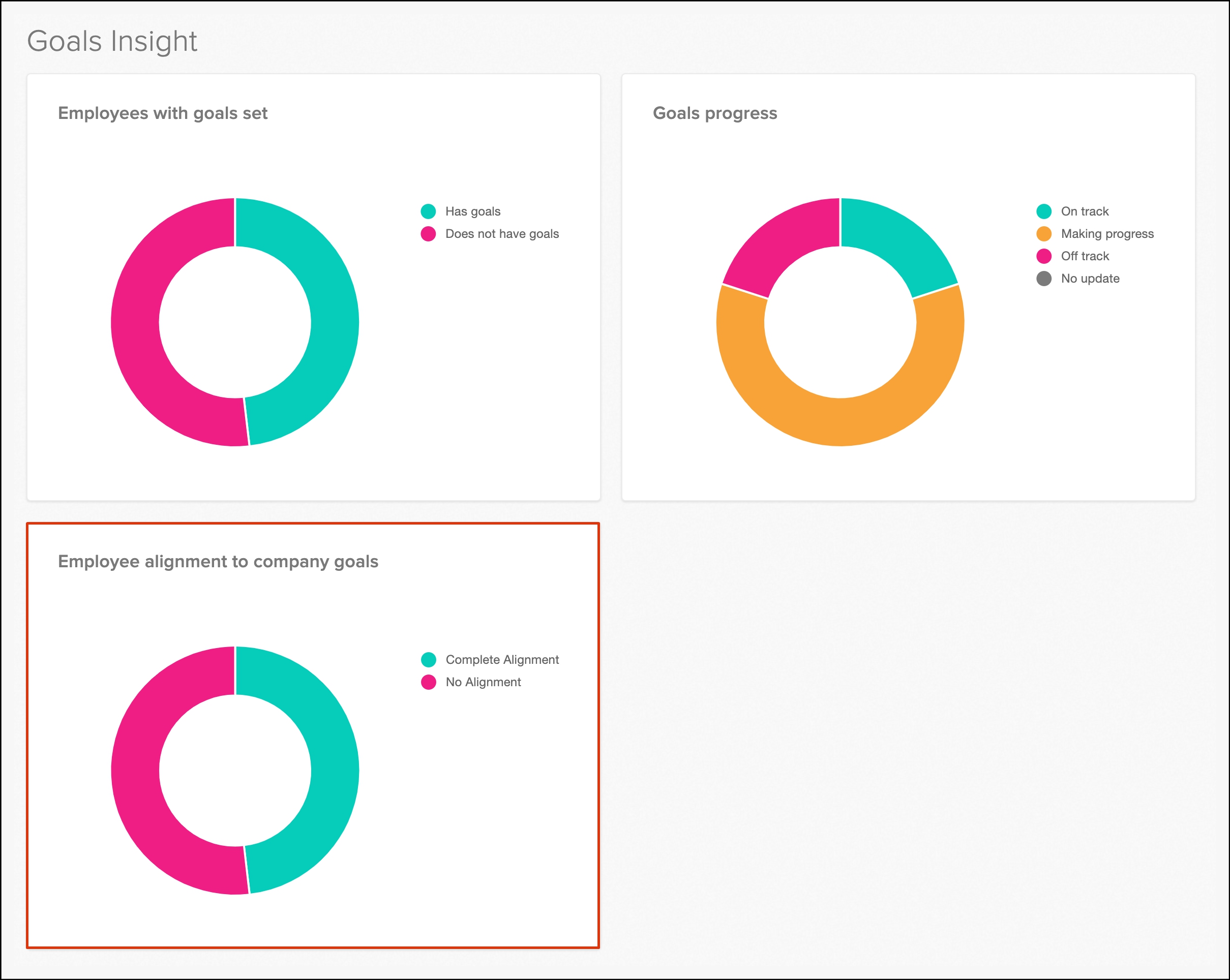Click the No Alignment legend label
The height and width of the screenshot is (980, 1230).
(x=483, y=682)
